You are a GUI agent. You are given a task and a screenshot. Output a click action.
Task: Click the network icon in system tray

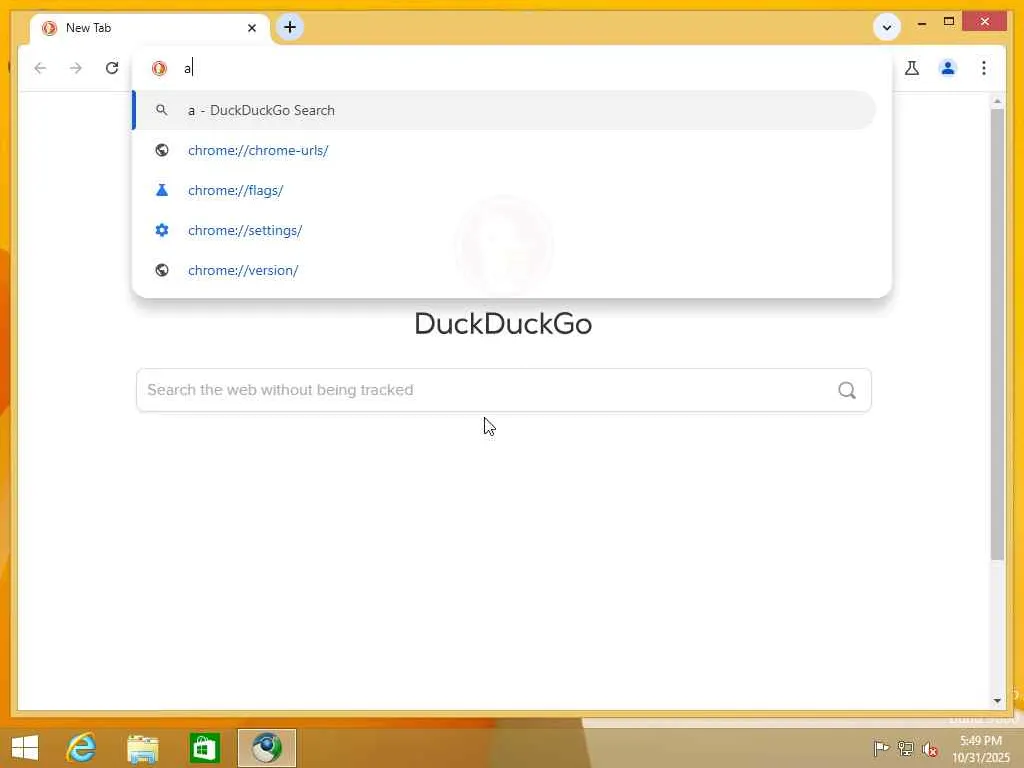pos(905,748)
